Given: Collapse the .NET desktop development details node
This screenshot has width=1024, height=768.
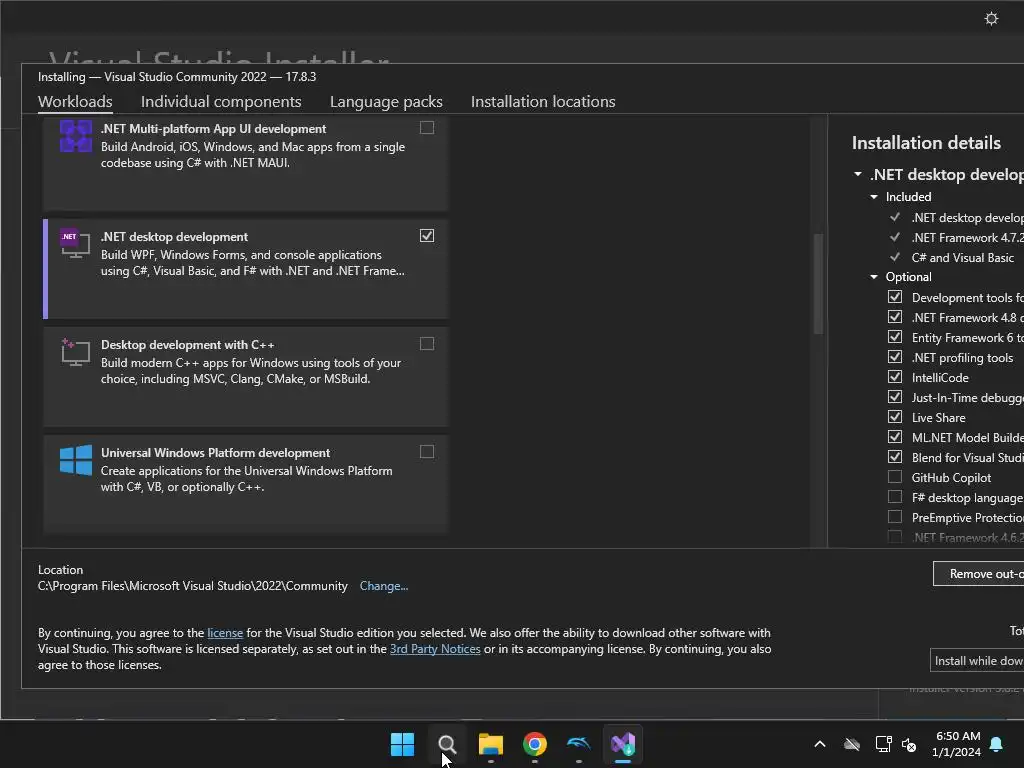Looking at the screenshot, I should point(857,174).
